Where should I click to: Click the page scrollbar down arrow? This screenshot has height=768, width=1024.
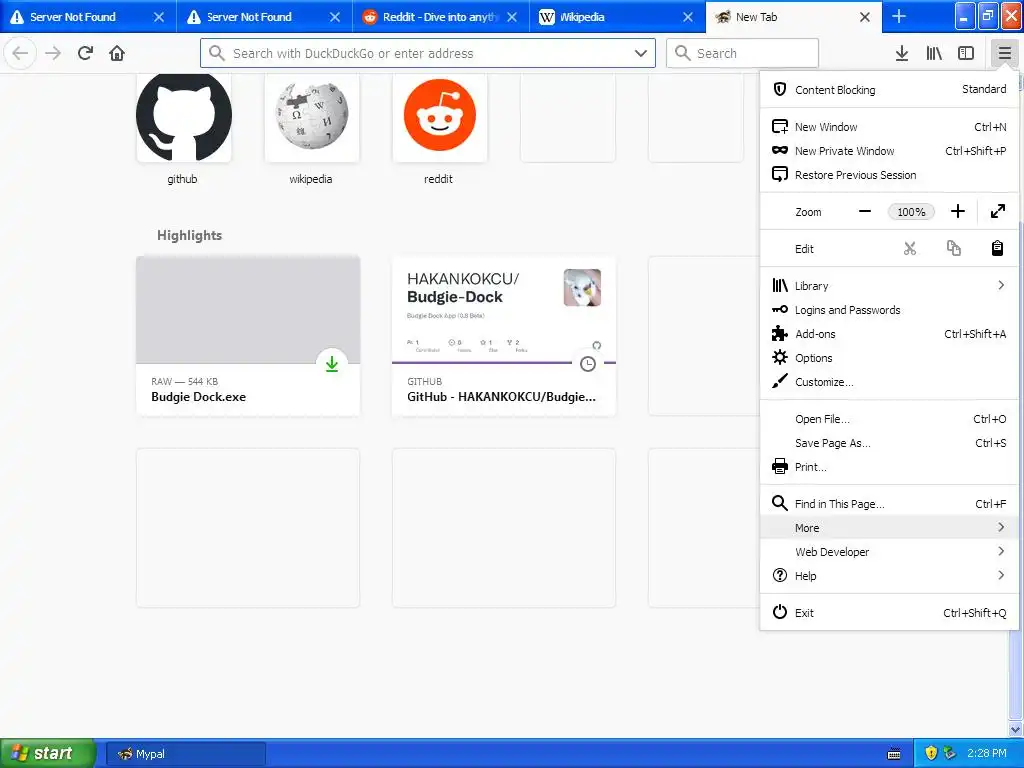[1015, 729]
